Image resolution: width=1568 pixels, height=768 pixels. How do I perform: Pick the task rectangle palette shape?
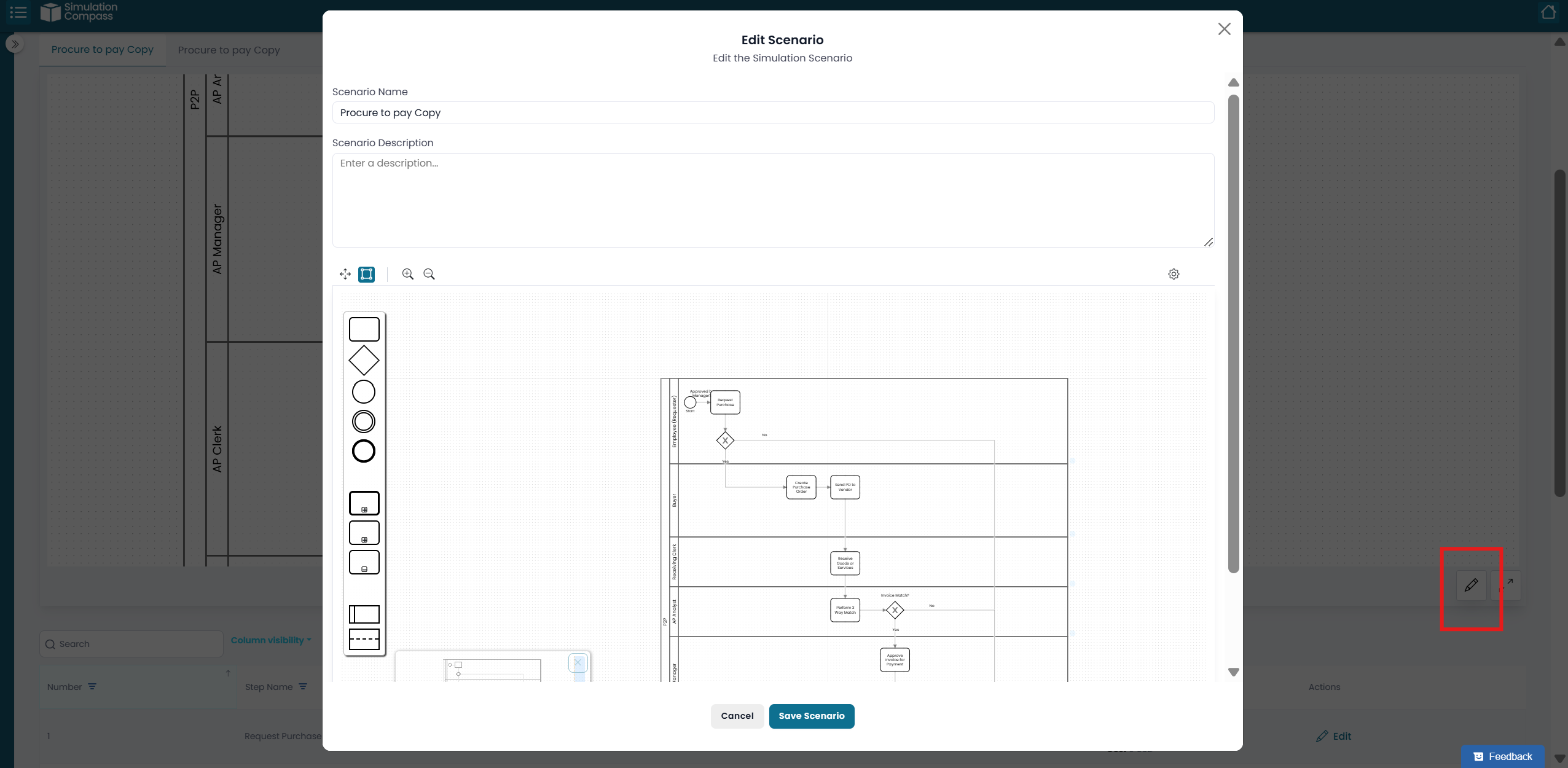(364, 329)
